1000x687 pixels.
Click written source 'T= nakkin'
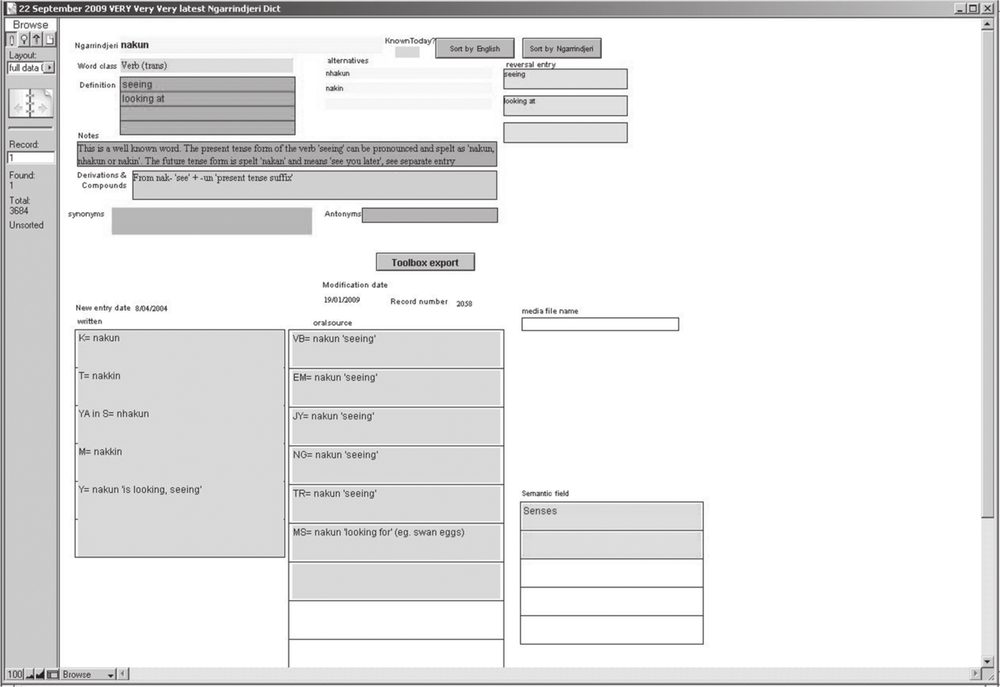[x=180, y=386]
